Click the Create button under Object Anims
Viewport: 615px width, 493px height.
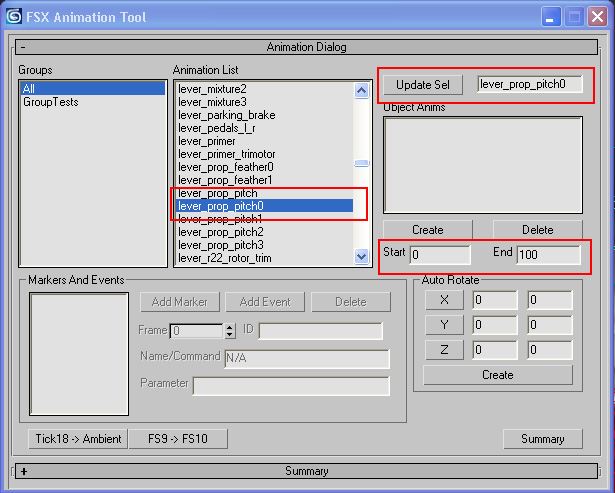427,230
